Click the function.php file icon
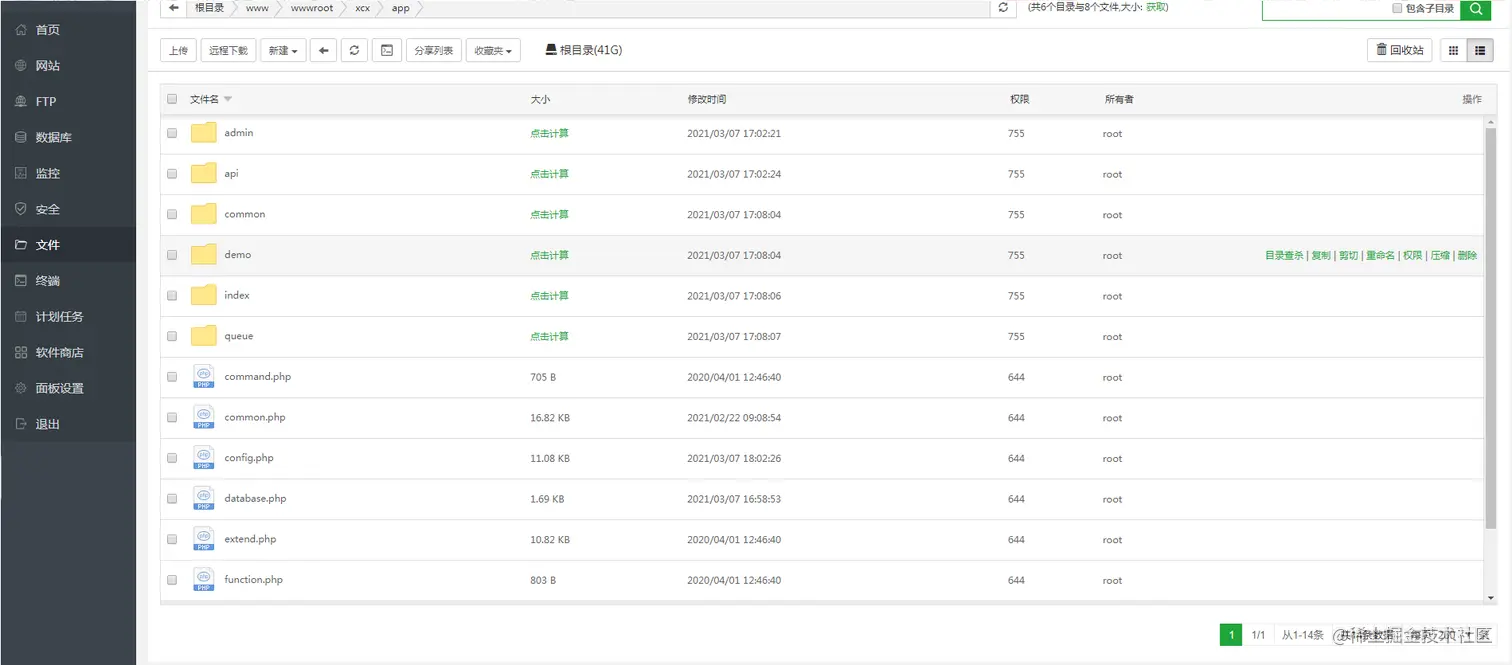Image resolution: width=1512 pixels, height=665 pixels. click(204, 580)
